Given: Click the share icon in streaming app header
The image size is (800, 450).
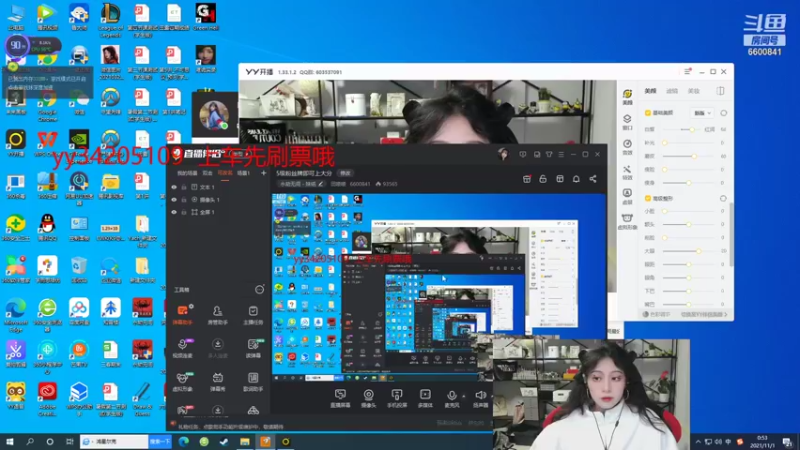Looking at the screenshot, I should (592, 179).
